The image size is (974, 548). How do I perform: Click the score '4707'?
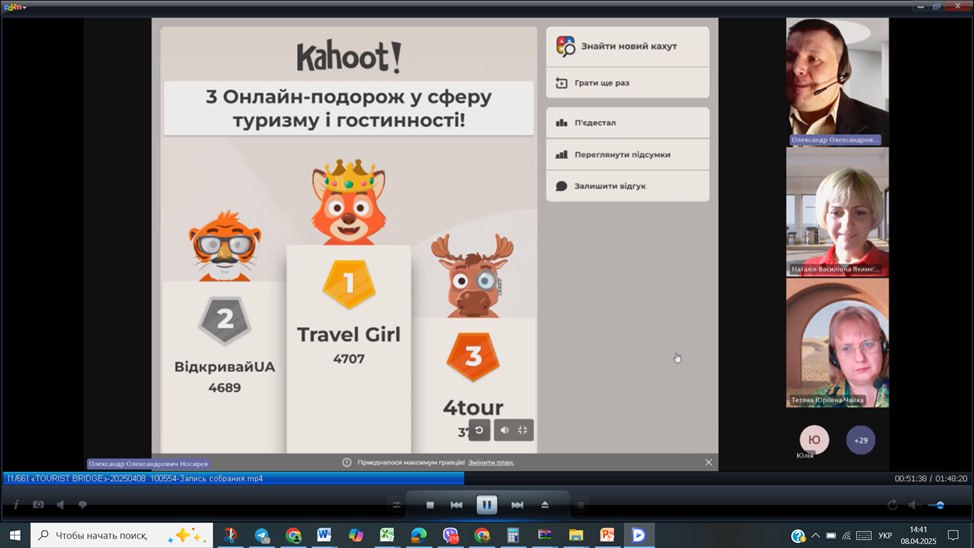[x=348, y=358]
